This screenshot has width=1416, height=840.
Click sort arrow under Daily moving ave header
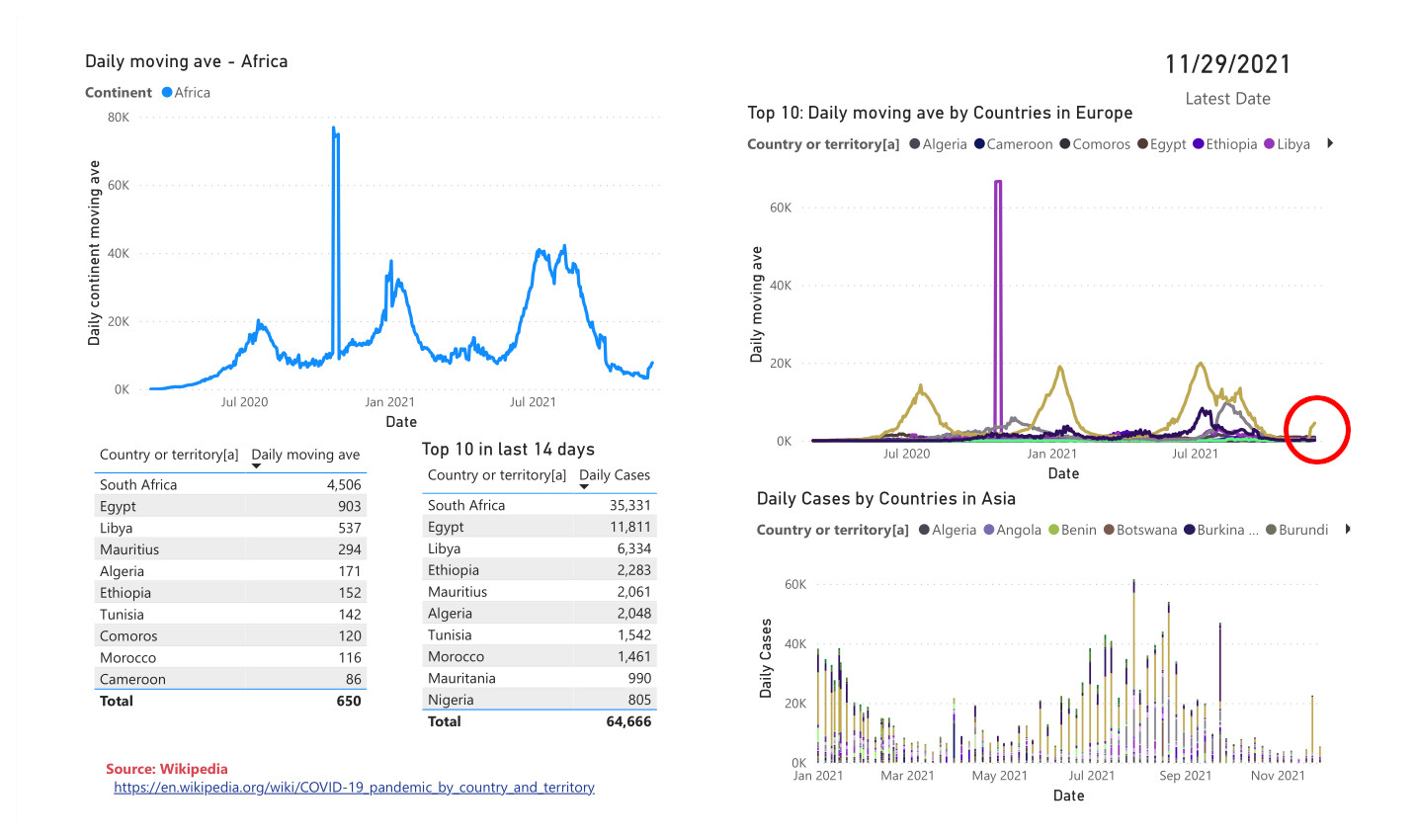tap(257, 466)
